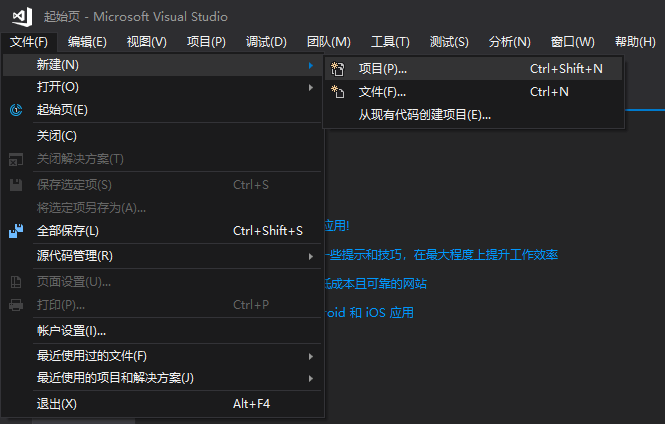Select the 页面设置(U)... menu entry
Screen dimensions: 665x424
point(162,282)
